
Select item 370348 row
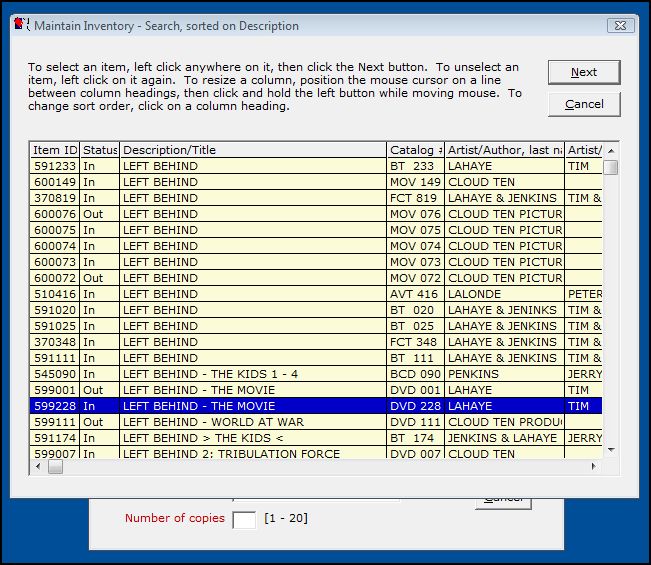click(x=316, y=342)
